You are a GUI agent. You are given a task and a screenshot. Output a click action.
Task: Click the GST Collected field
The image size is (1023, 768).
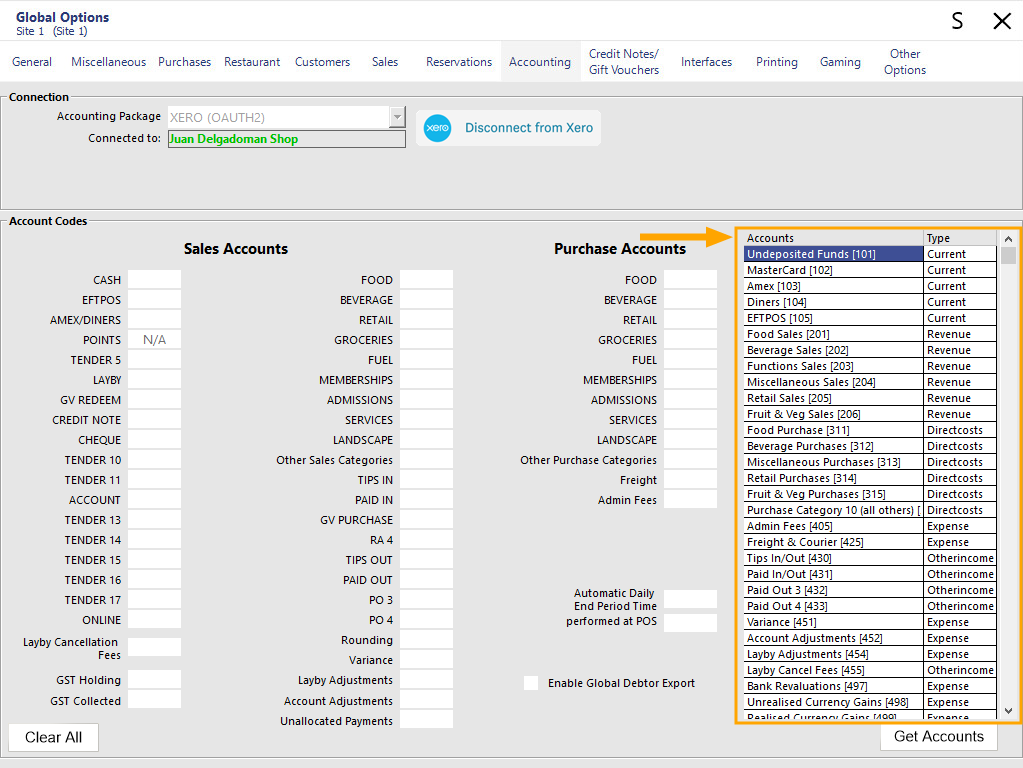click(x=154, y=700)
